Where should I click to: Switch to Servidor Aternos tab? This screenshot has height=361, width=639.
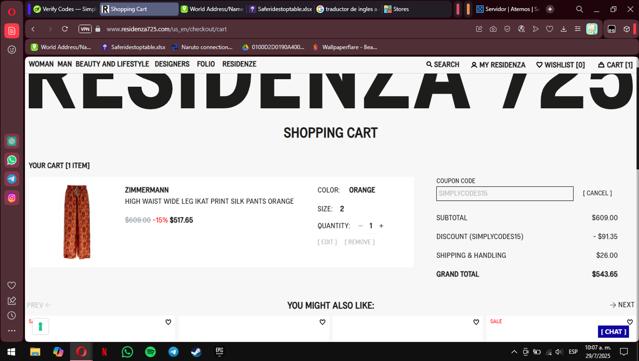[x=508, y=9]
